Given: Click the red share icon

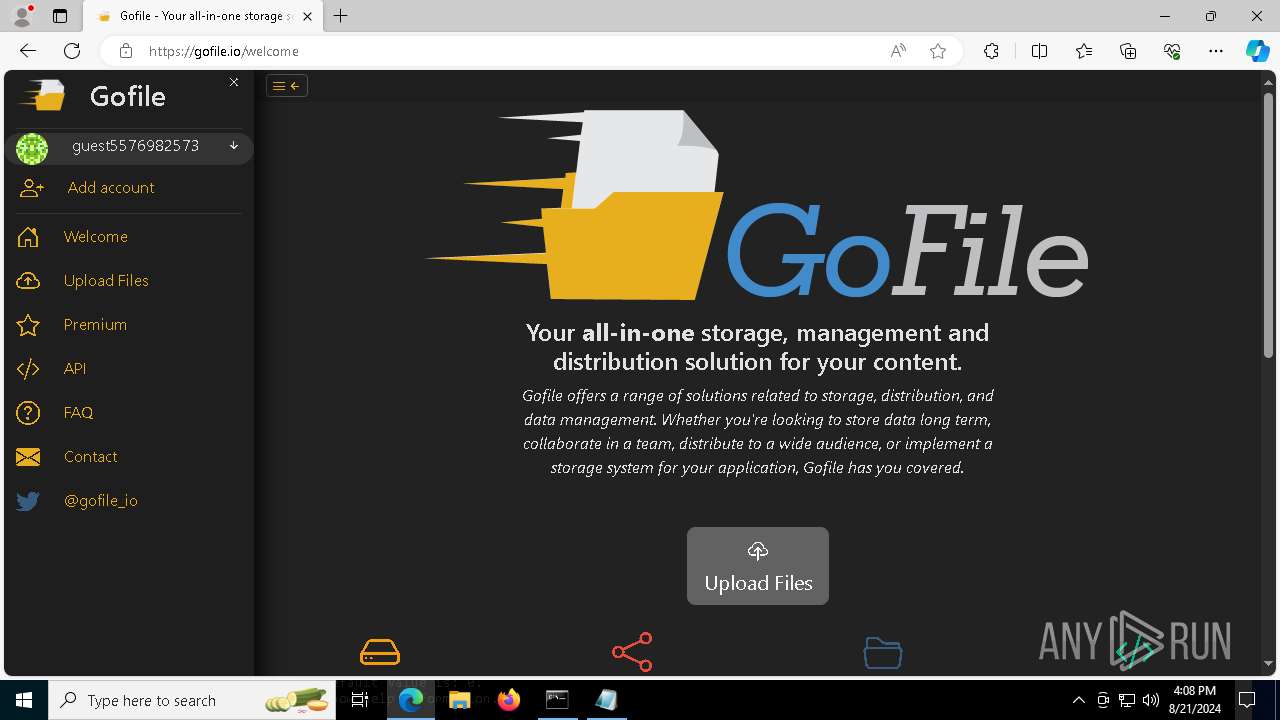Looking at the screenshot, I should 632,652.
